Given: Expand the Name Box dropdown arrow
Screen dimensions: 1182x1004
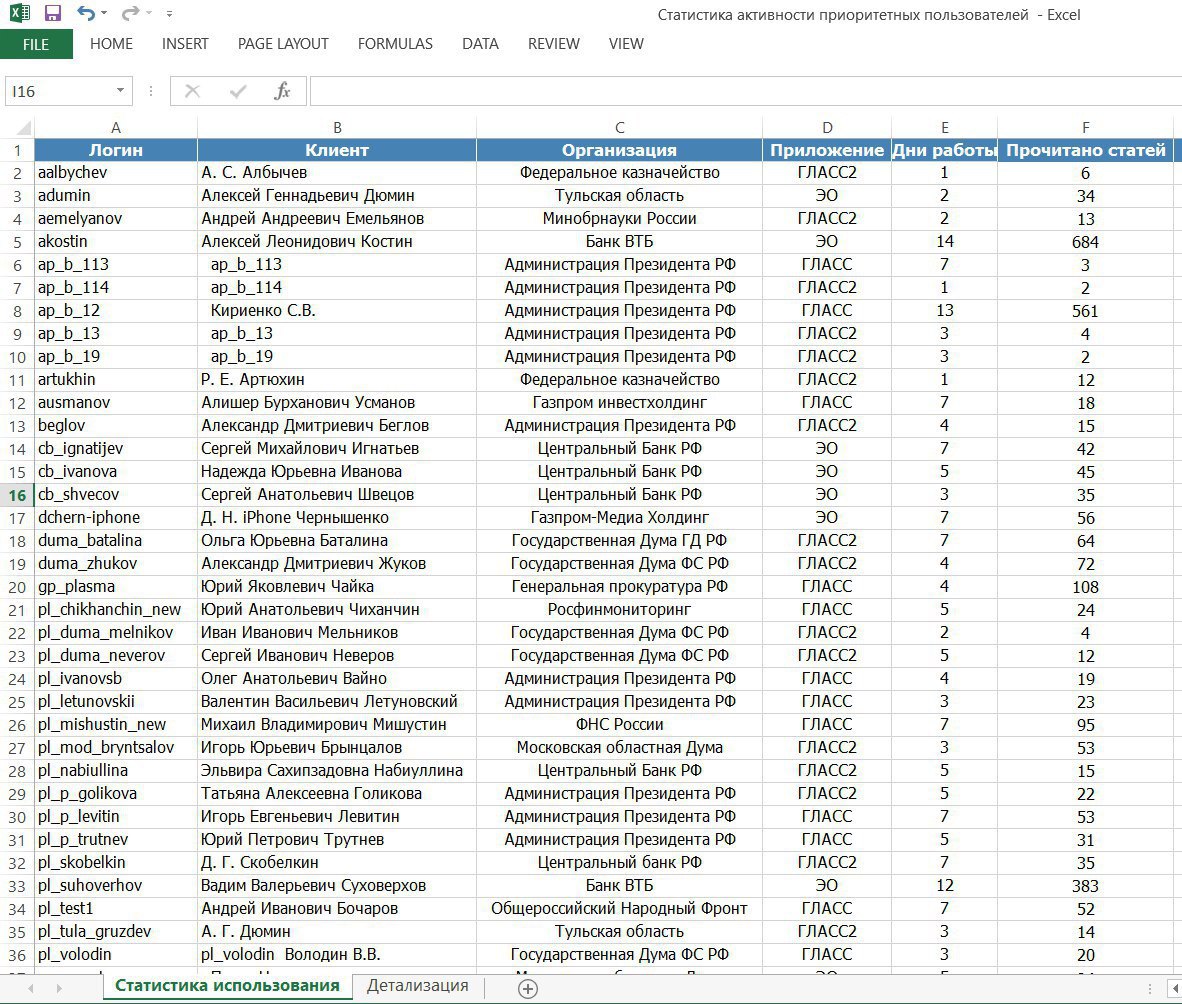Looking at the screenshot, I should click(121, 91).
